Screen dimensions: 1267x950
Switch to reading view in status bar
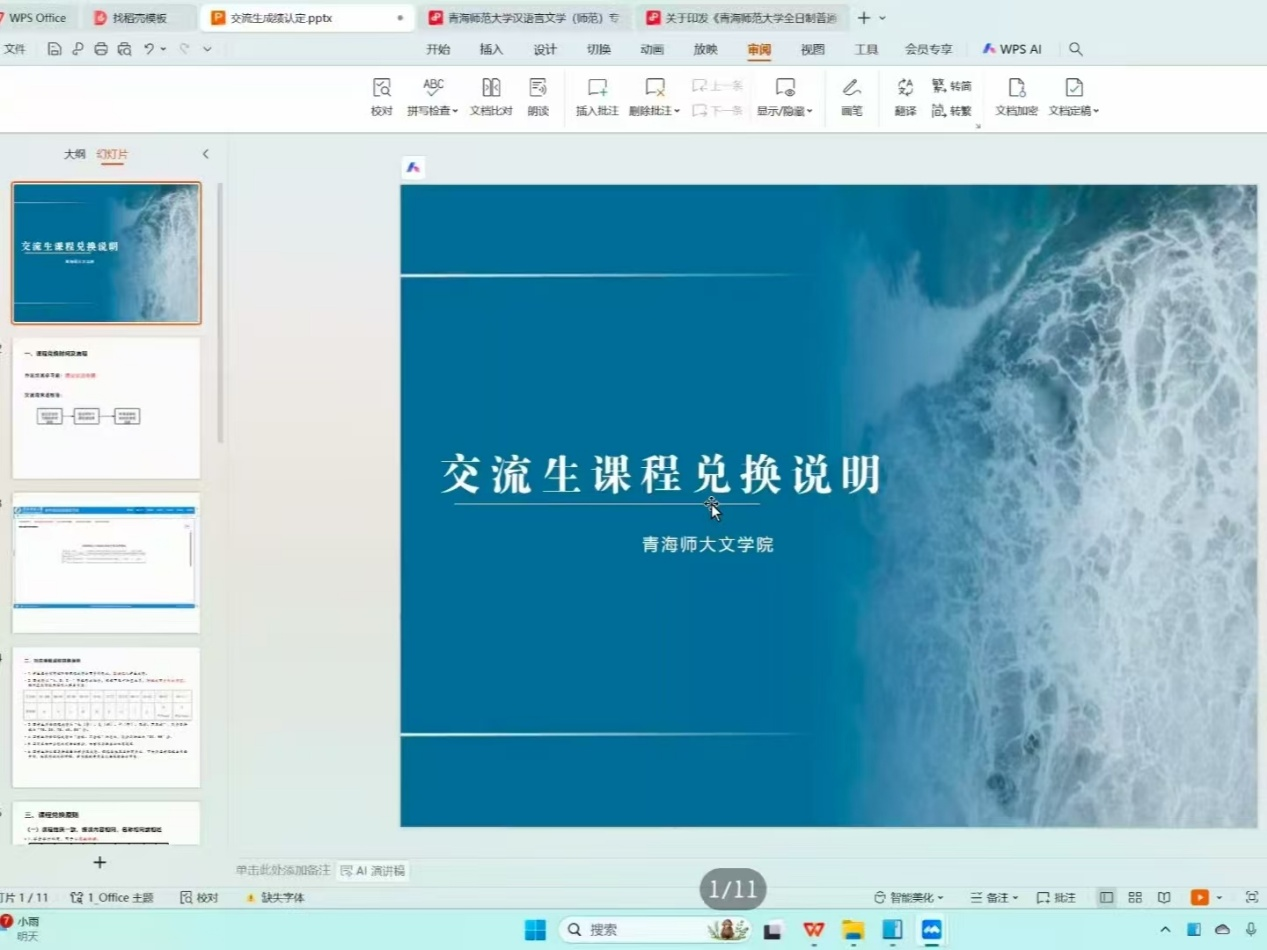[1164, 898]
